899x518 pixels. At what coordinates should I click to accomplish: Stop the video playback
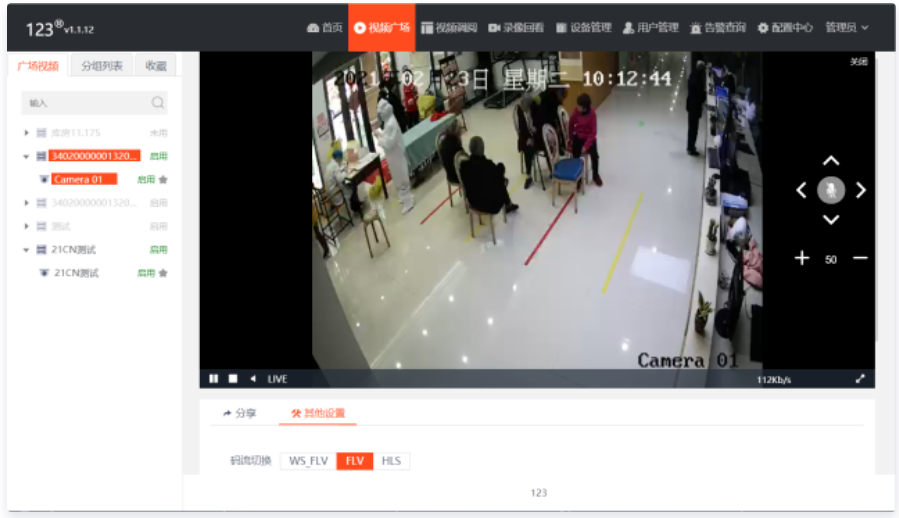pos(233,379)
